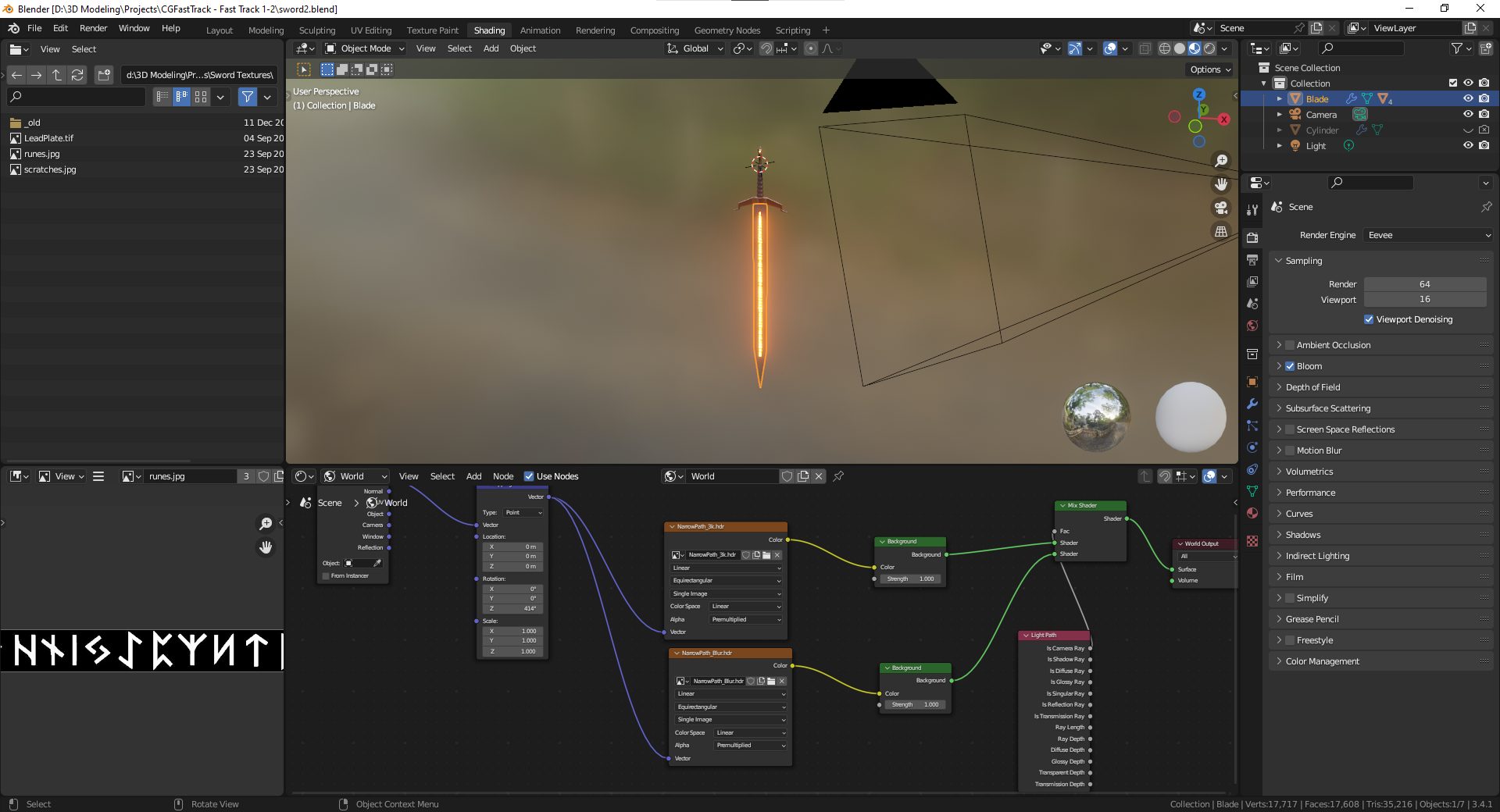Pin the World node tree

tap(838, 476)
